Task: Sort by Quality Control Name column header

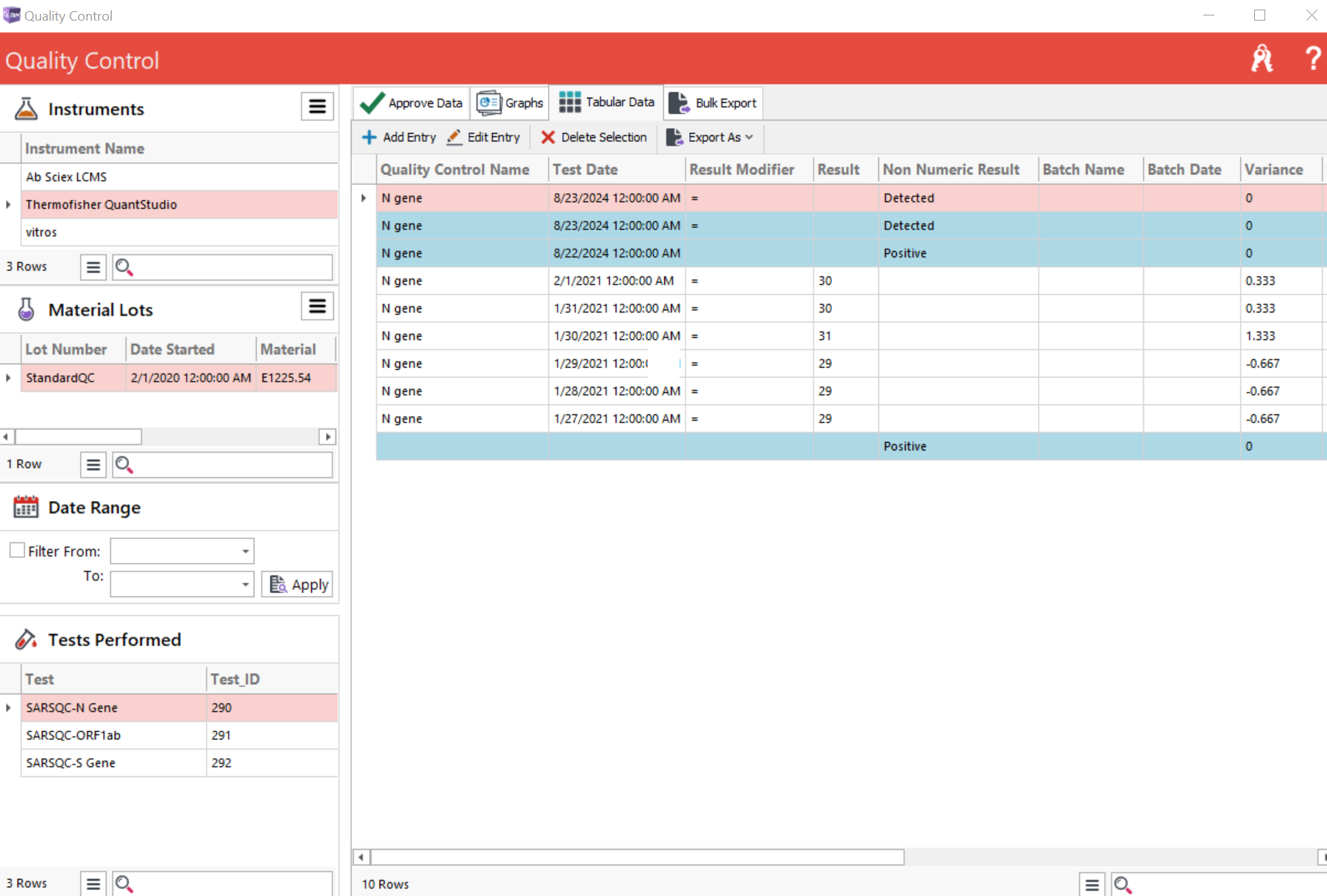Action: point(462,170)
